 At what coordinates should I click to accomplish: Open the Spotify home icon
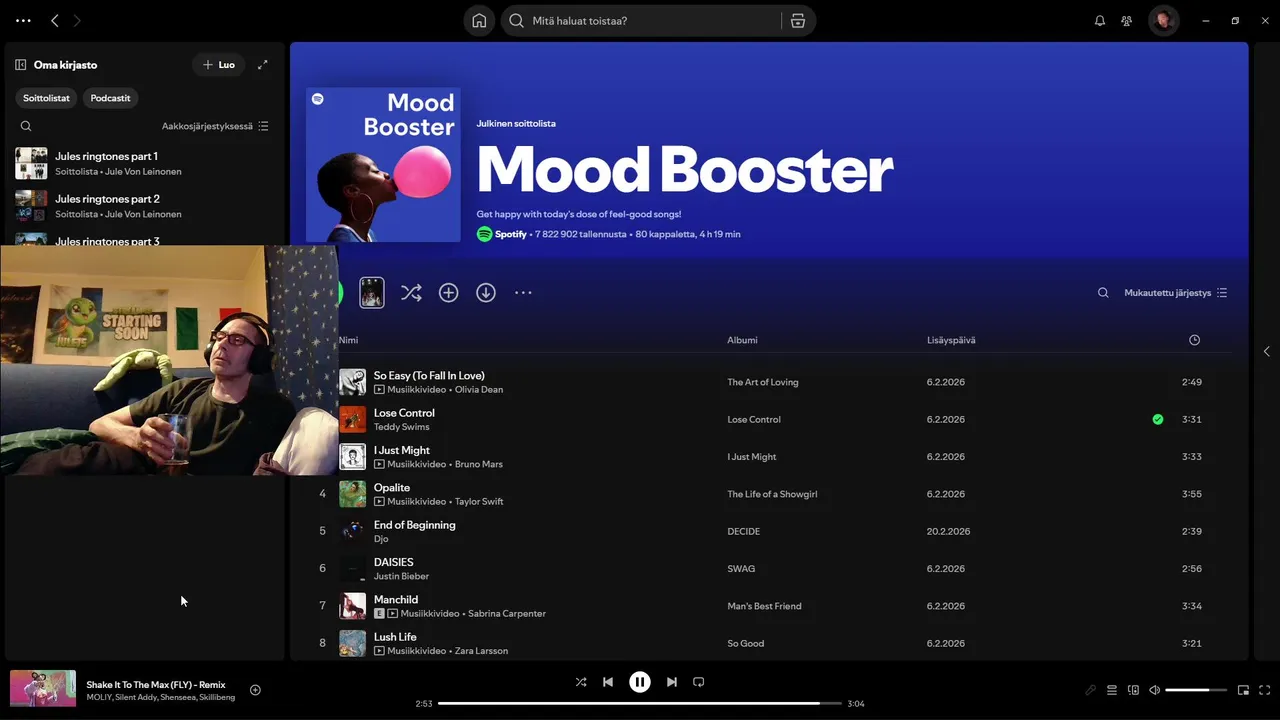point(479,21)
